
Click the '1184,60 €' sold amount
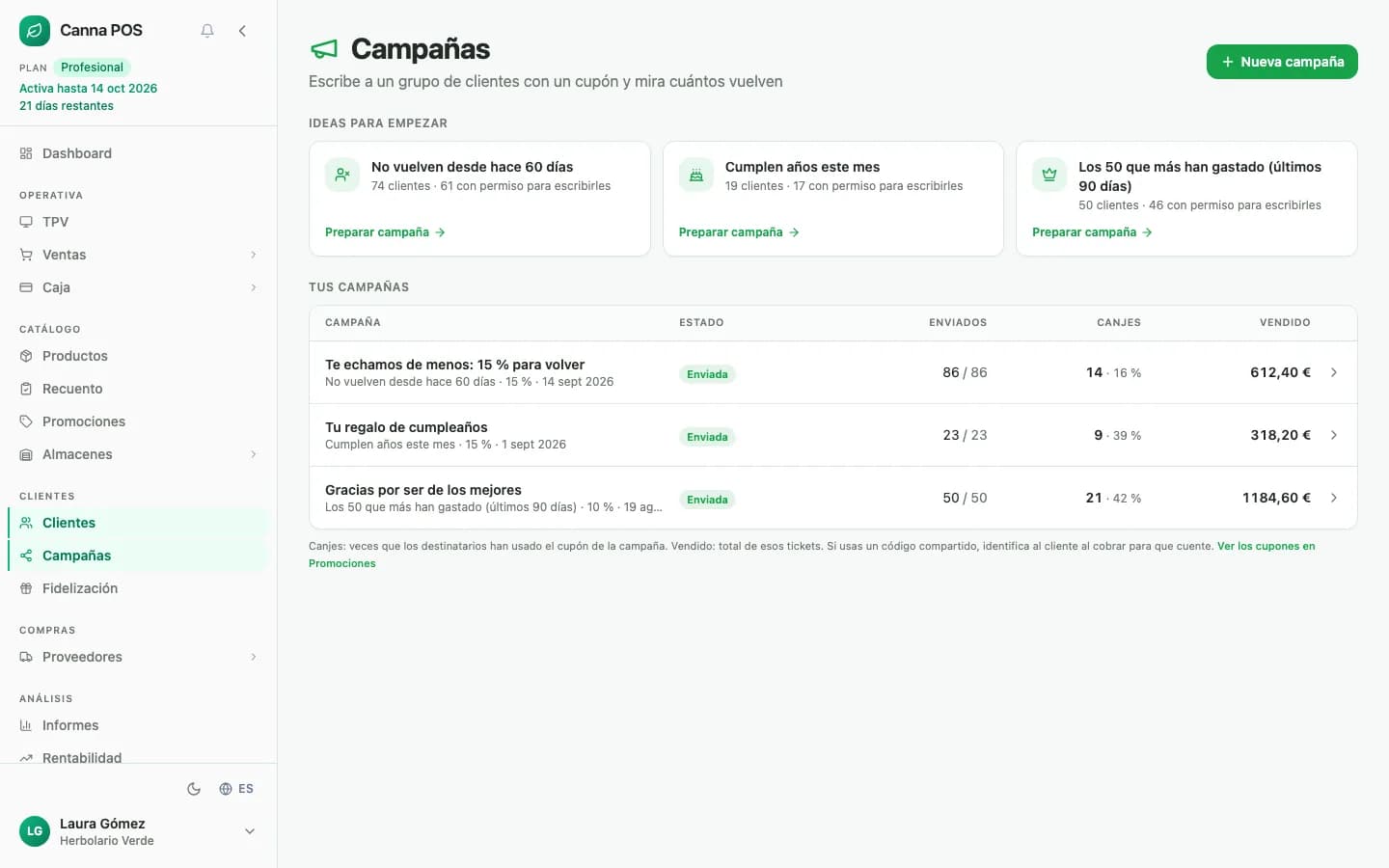pos(1276,498)
